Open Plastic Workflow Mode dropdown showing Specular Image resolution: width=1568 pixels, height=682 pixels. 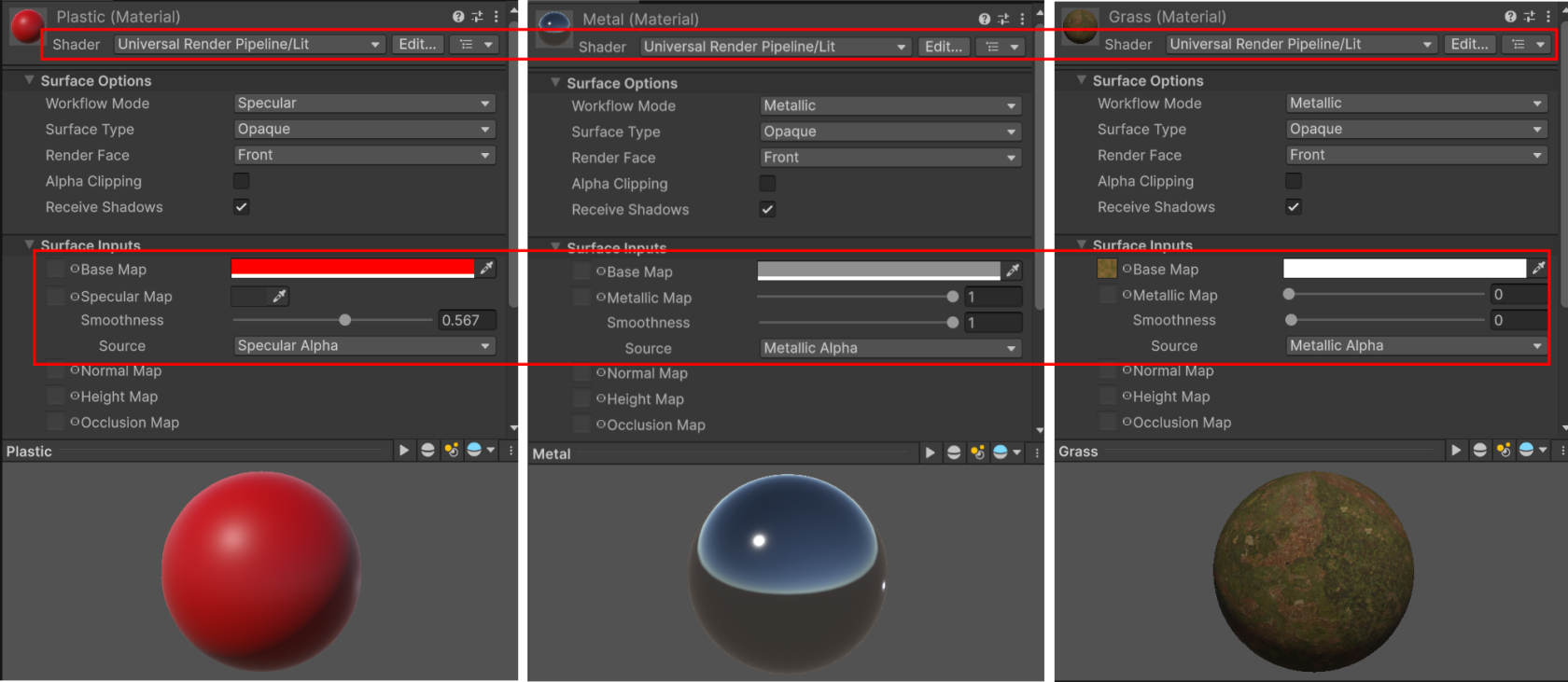click(x=364, y=103)
